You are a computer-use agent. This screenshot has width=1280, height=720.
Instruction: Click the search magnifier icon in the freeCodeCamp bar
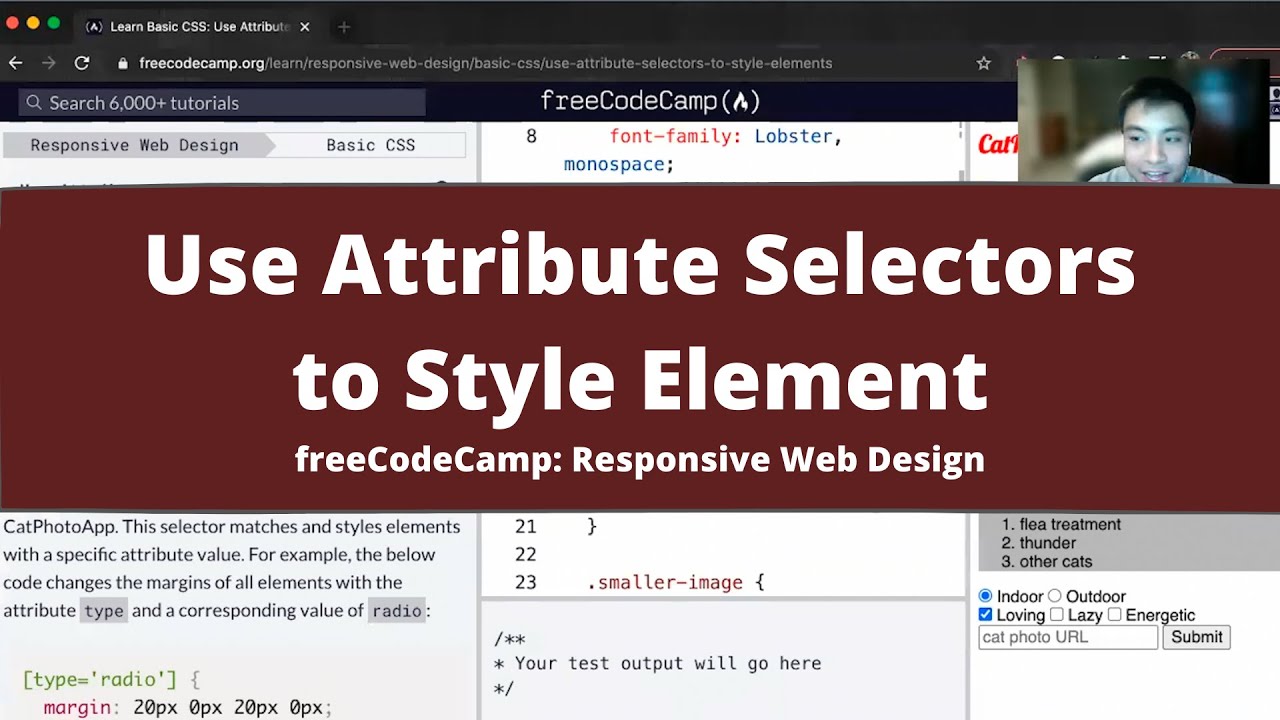click(x=34, y=103)
